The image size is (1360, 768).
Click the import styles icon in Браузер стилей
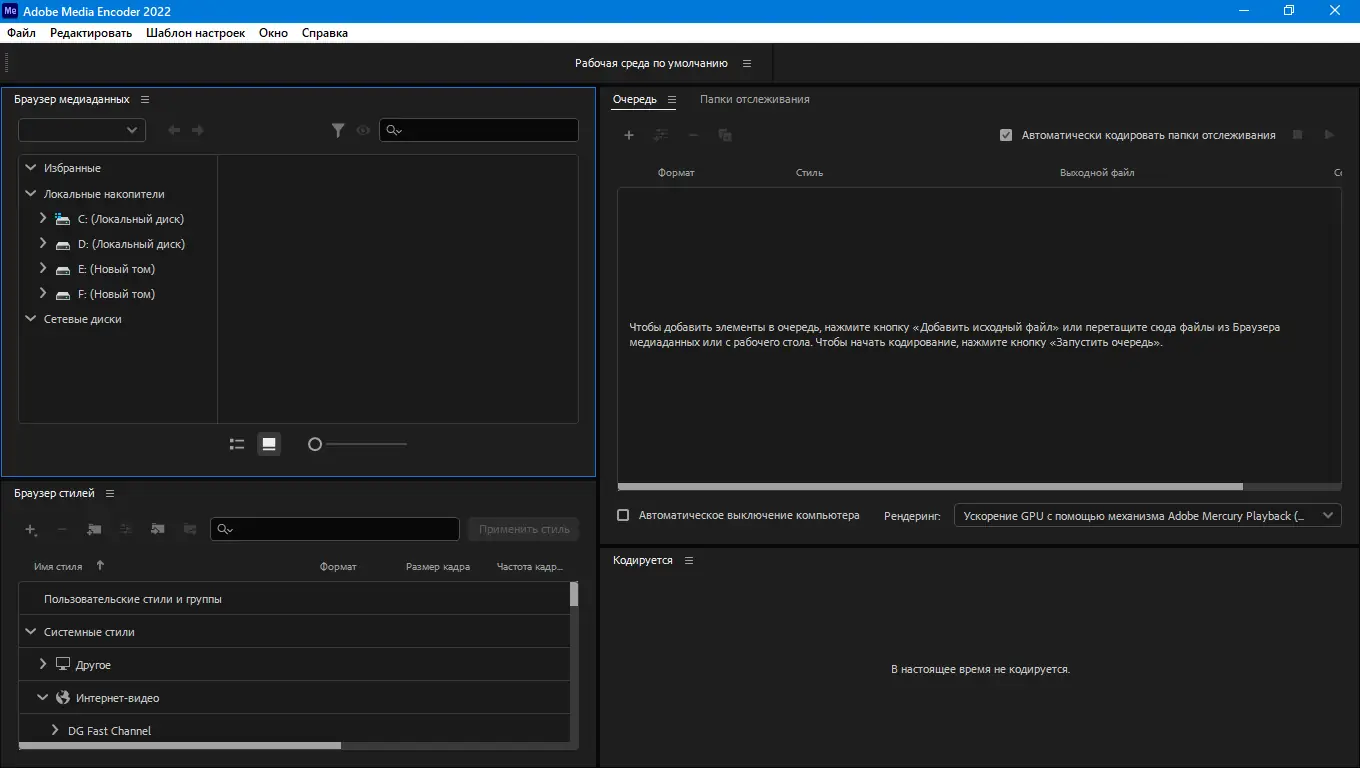pyautogui.click(x=158, y=529)
